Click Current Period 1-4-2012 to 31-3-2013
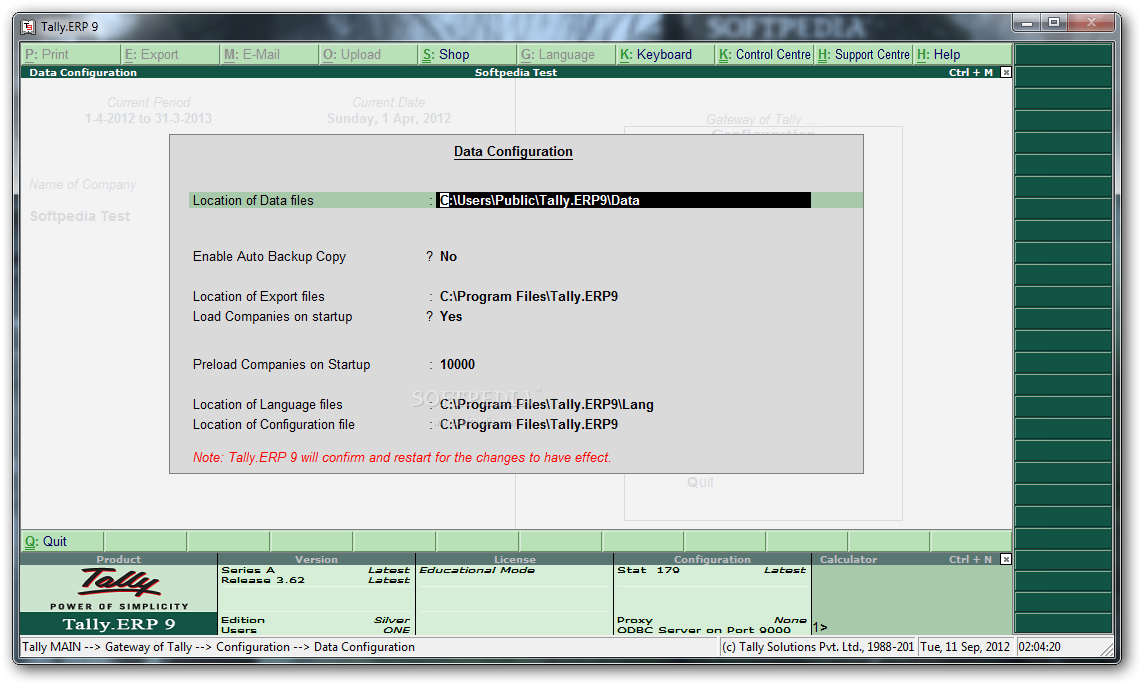This screenshot has height=685, width=1142. (148, 118)
